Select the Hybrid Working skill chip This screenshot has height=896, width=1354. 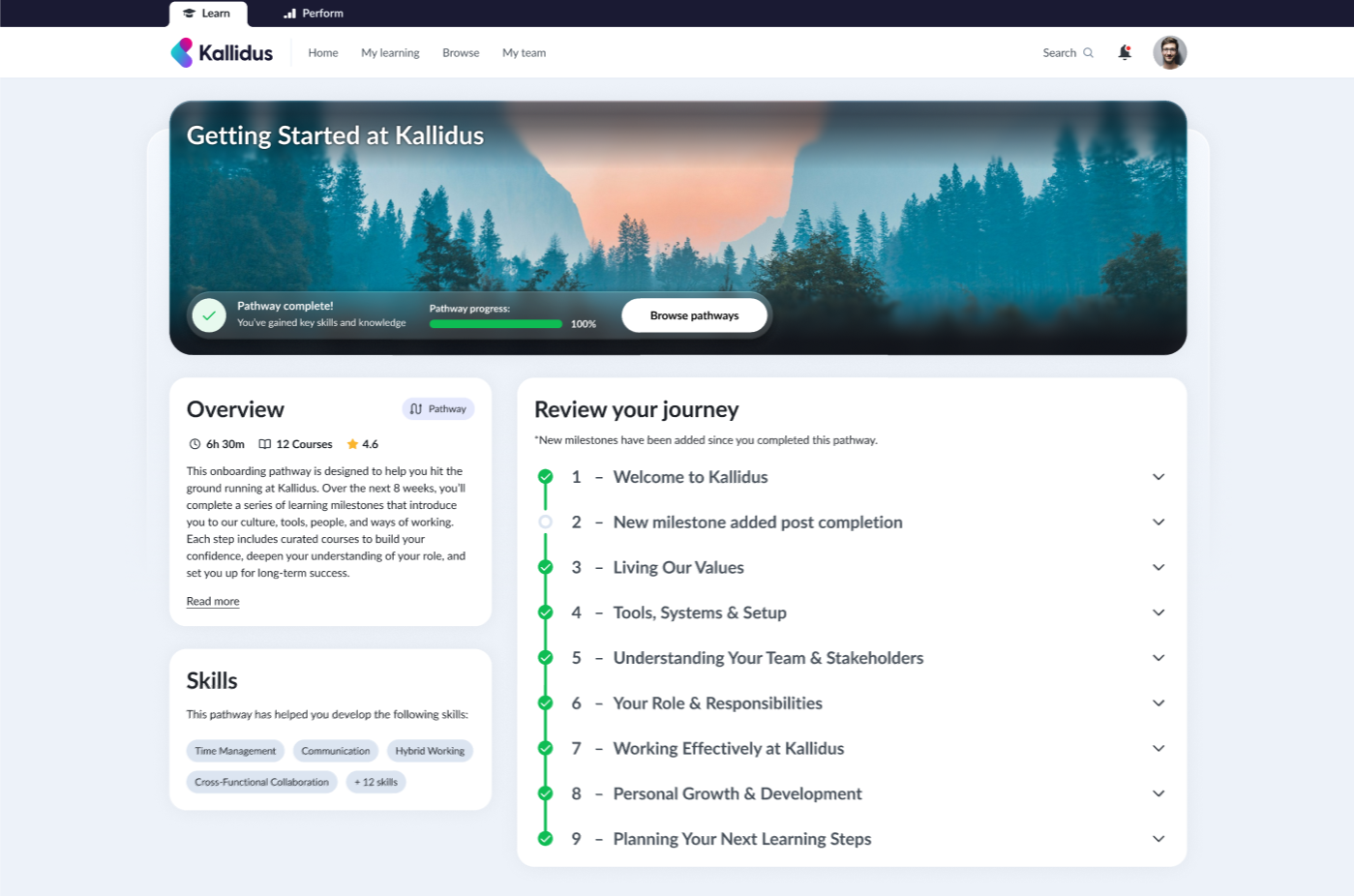click(x=430, y=750)
